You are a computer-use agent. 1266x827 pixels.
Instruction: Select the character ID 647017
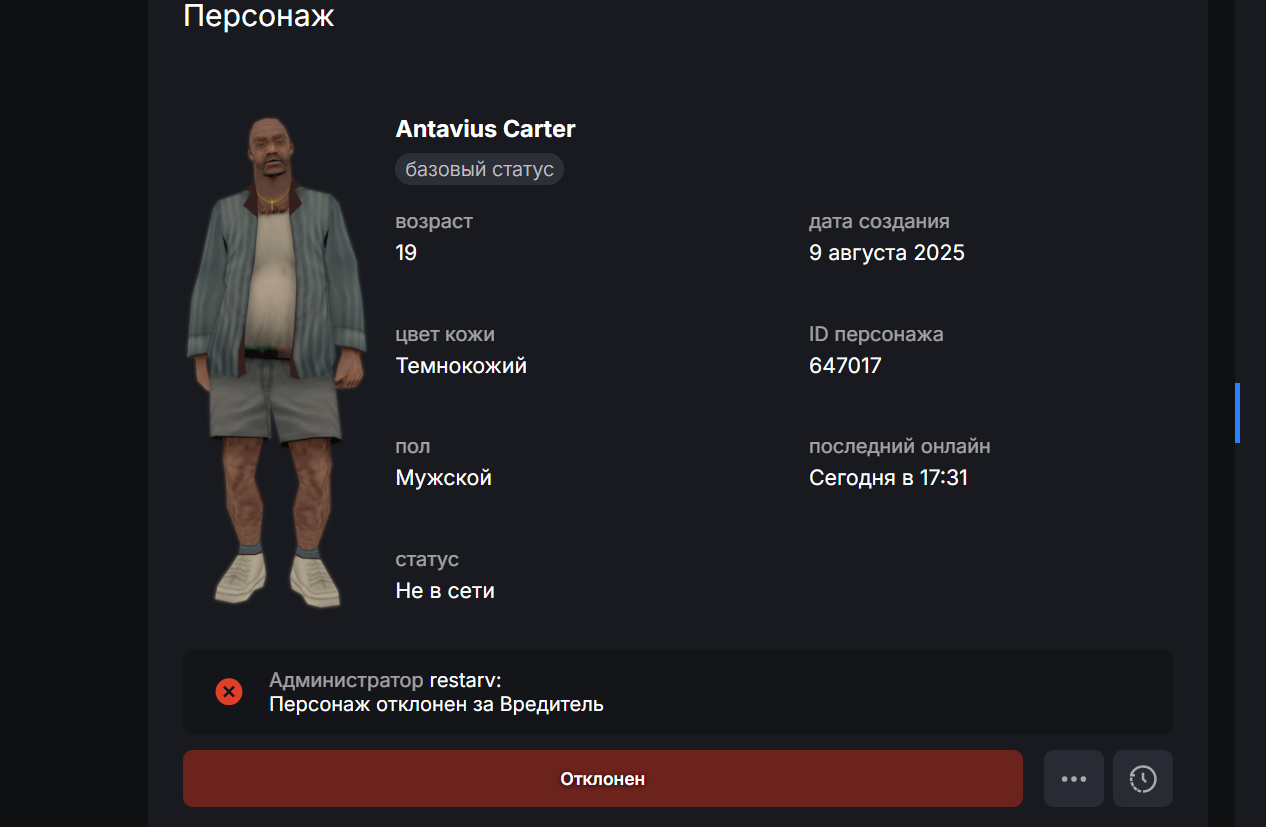point(845,366)
